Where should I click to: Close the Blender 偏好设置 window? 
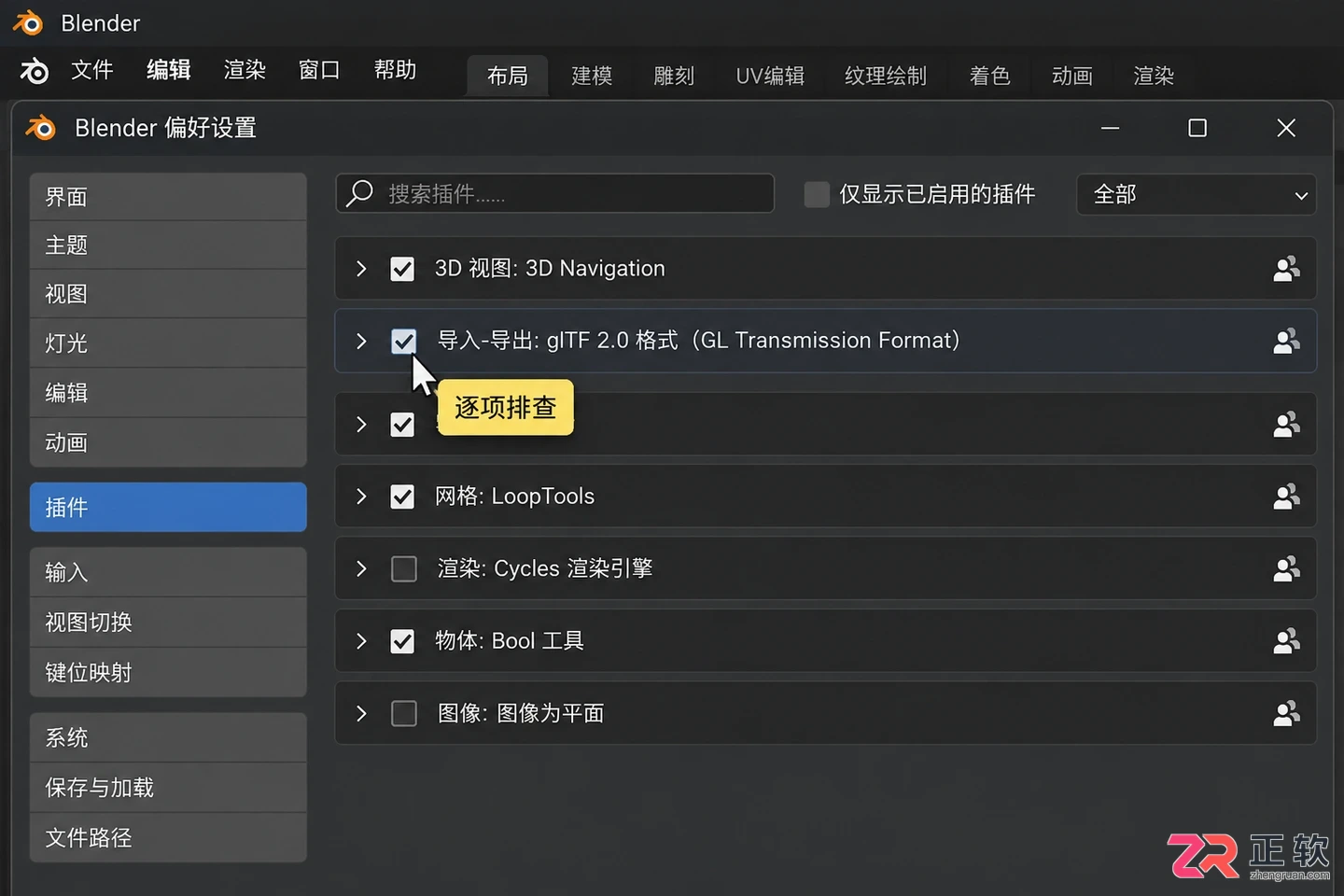click(1286, 128)
